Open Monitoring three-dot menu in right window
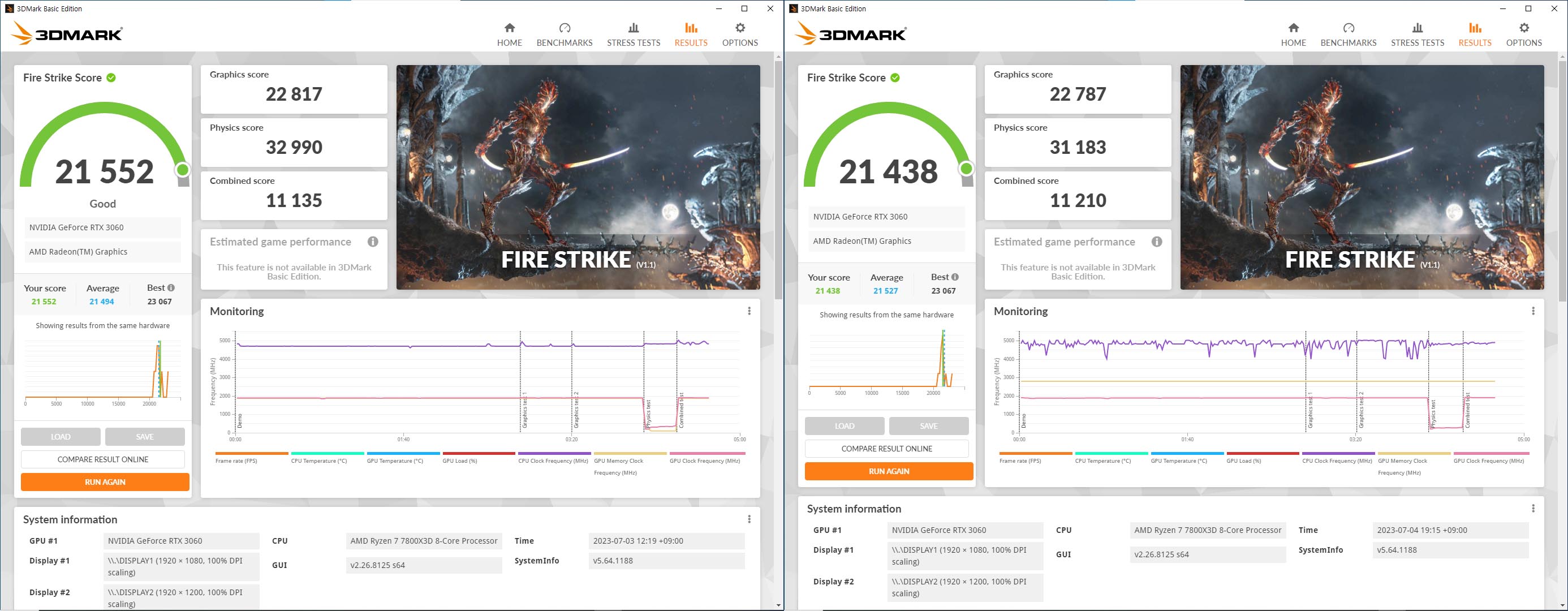This screenshot has width=1568, height=611. point(1533,311)
